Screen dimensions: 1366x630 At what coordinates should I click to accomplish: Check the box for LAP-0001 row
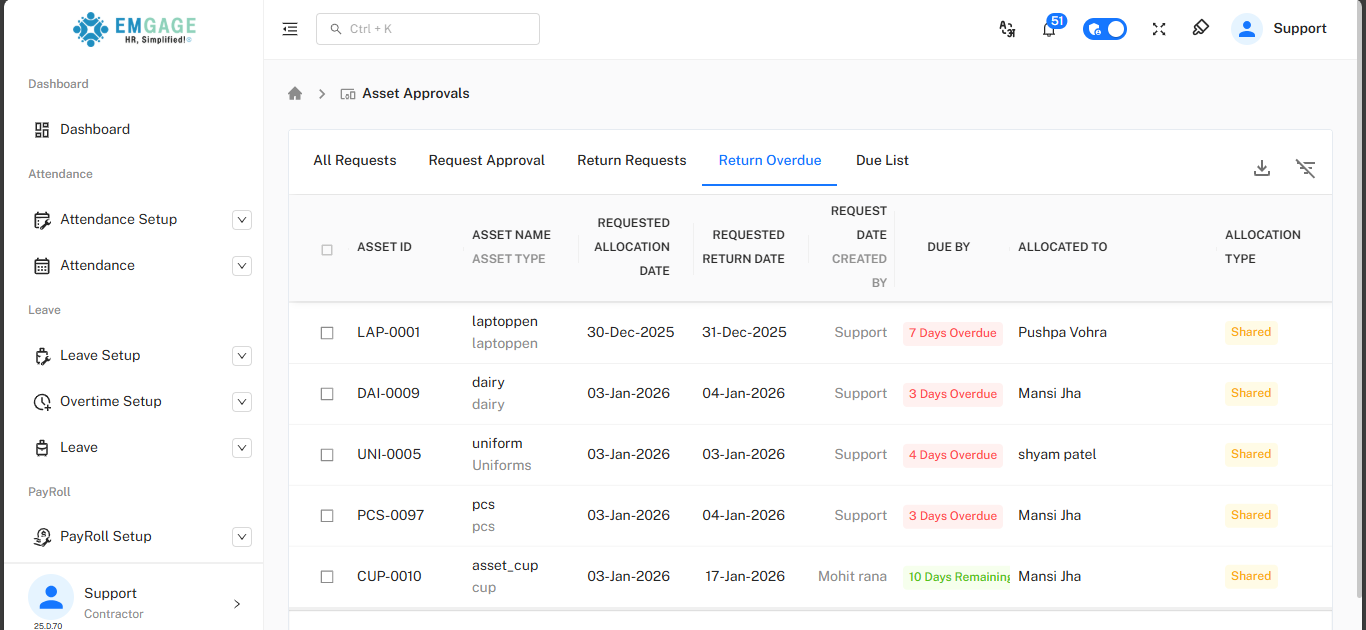[327, 333]
